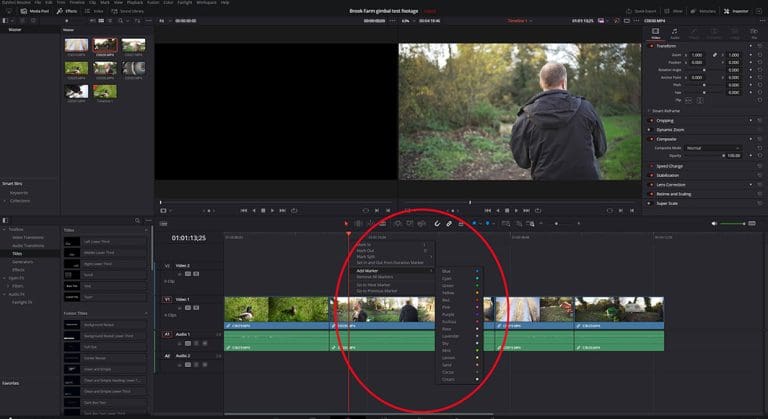Click the blue flag icon in timeline toolbar
Image resolution: width=768 pixels, height=419 pixels.
click(x=474, y=223)
